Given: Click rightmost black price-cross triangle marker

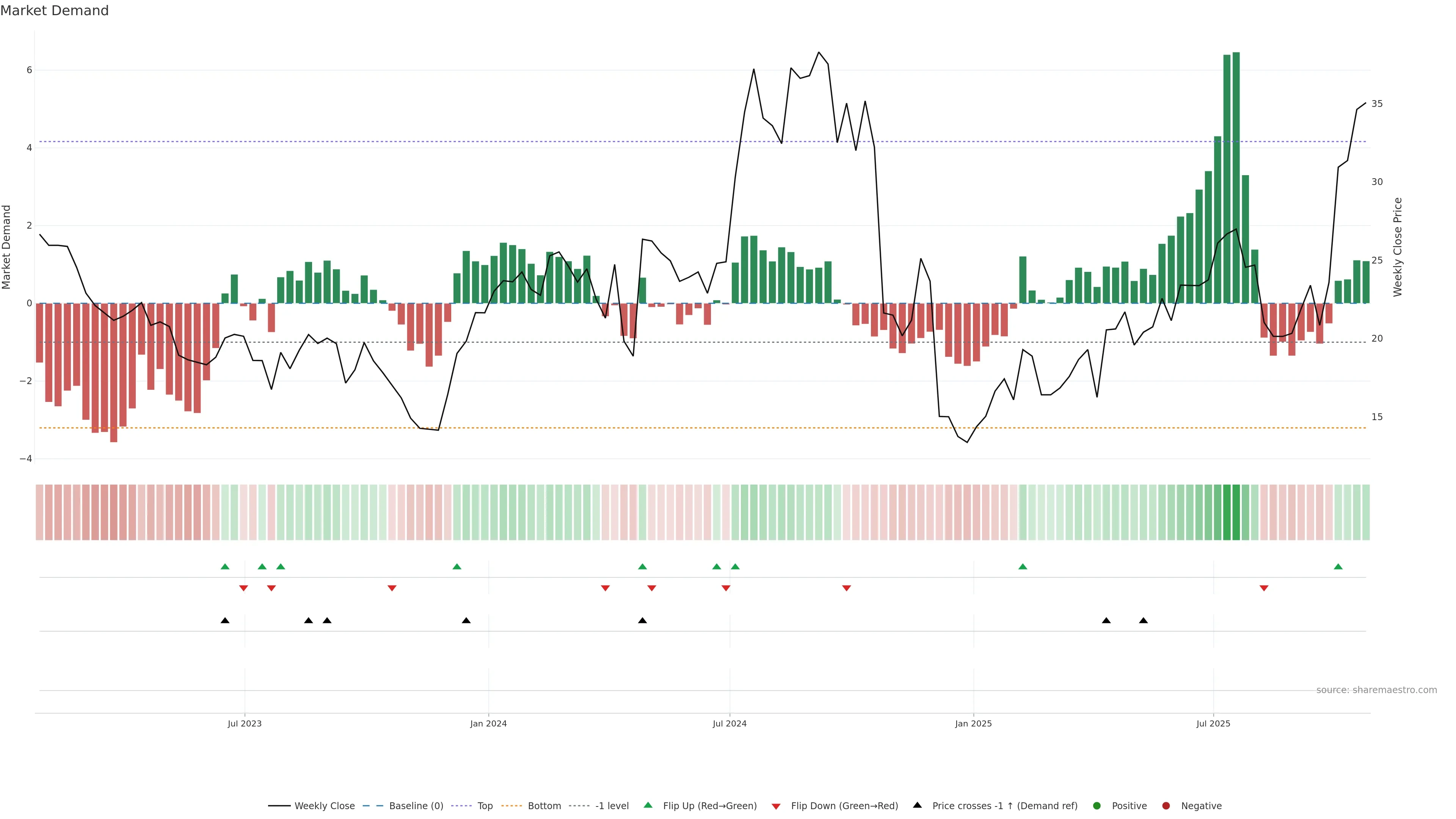Looking at the screenshot, I should point(1144,621).
